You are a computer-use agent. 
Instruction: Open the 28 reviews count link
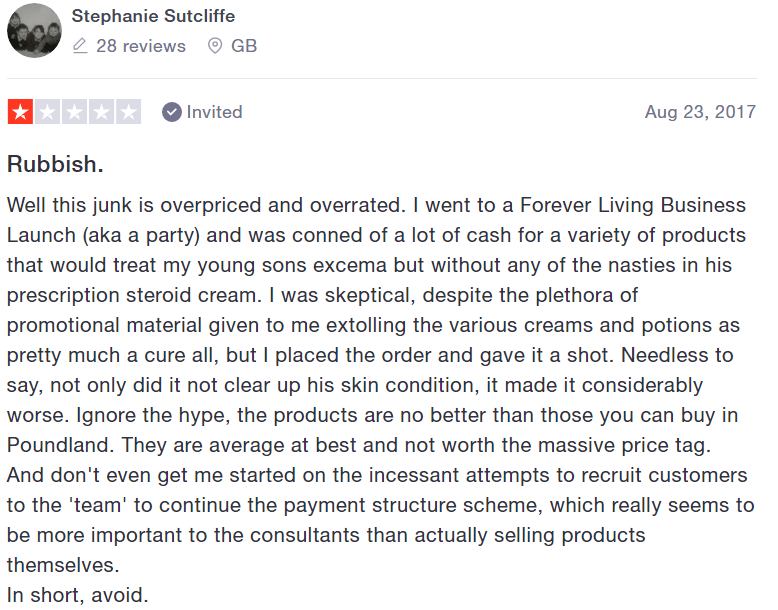point(141,46)
